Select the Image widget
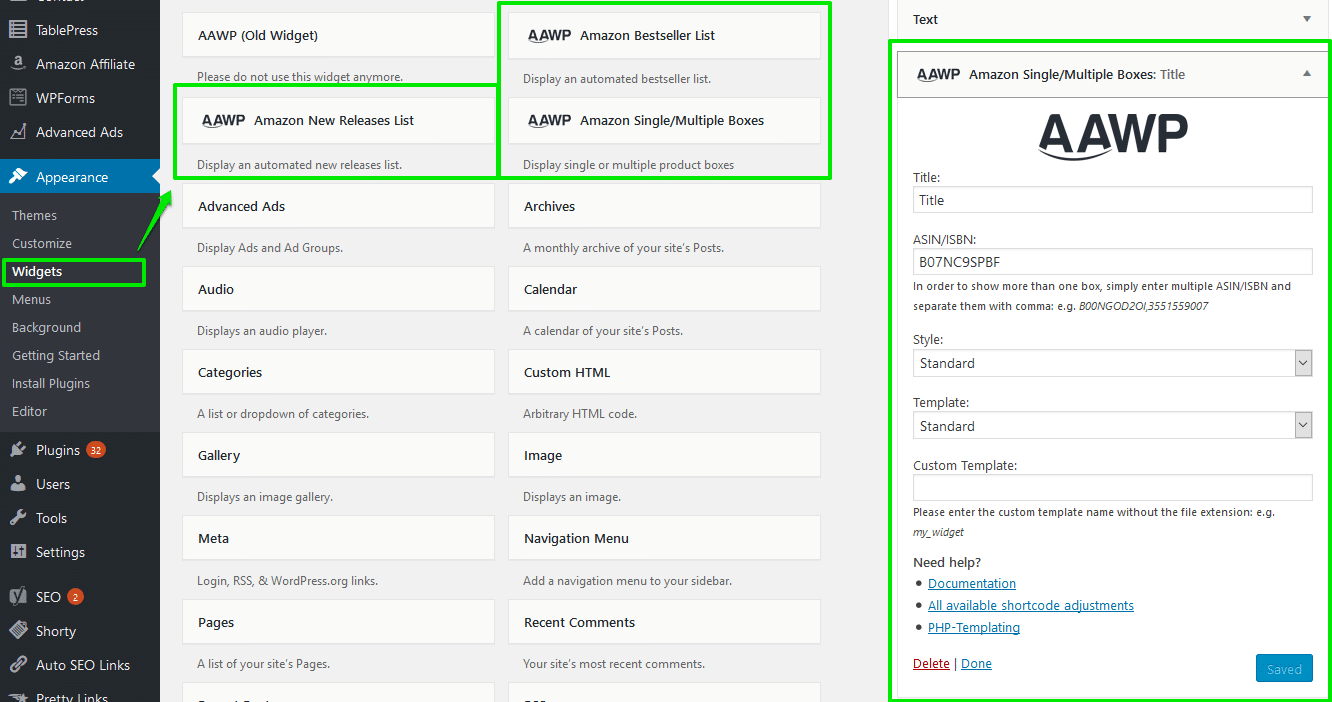Image resolution: width=1332 pixels, height=702 pixels. click(x=664, y=455)
